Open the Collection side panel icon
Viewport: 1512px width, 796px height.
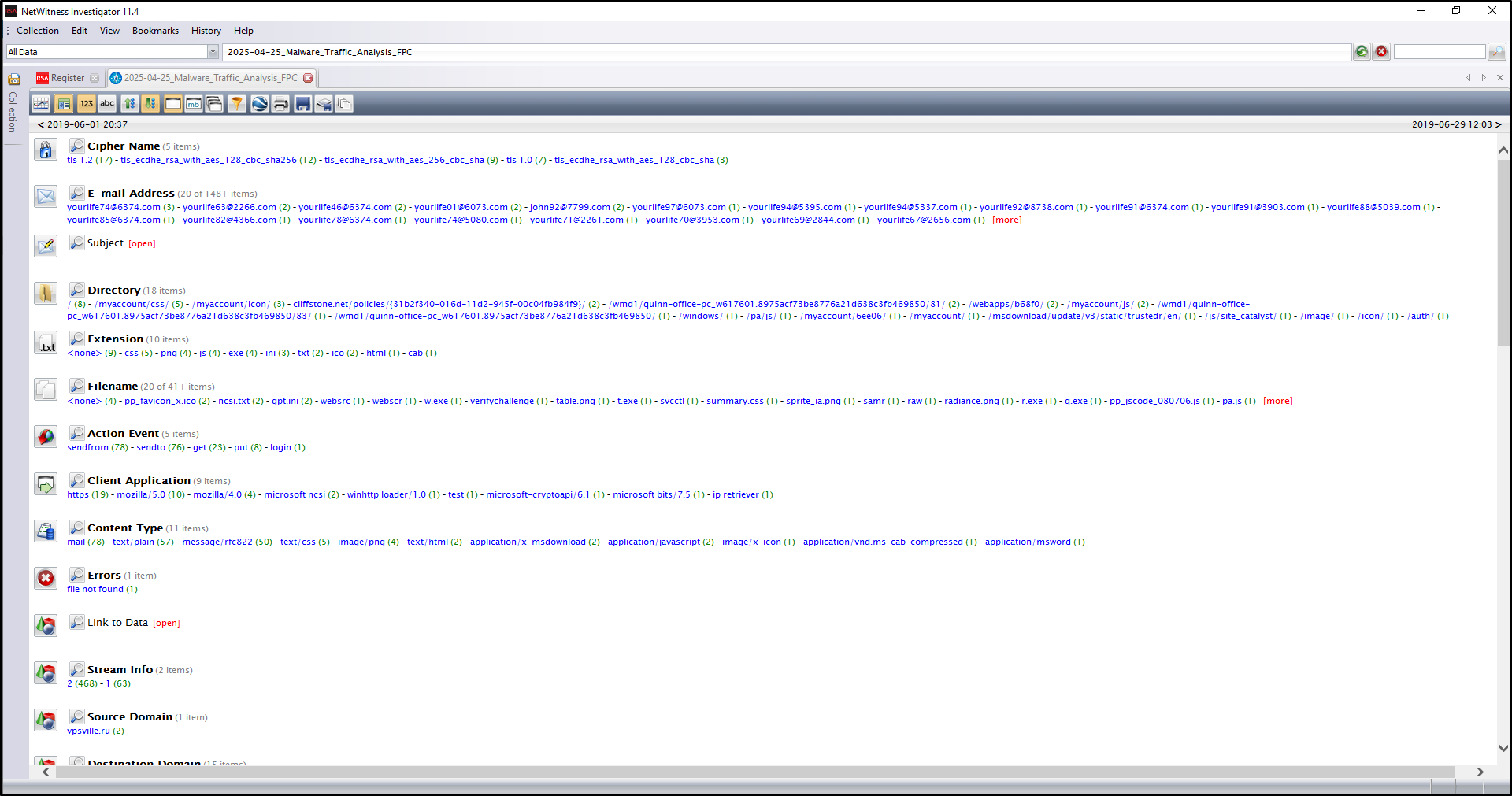click(x=14, y=79)
